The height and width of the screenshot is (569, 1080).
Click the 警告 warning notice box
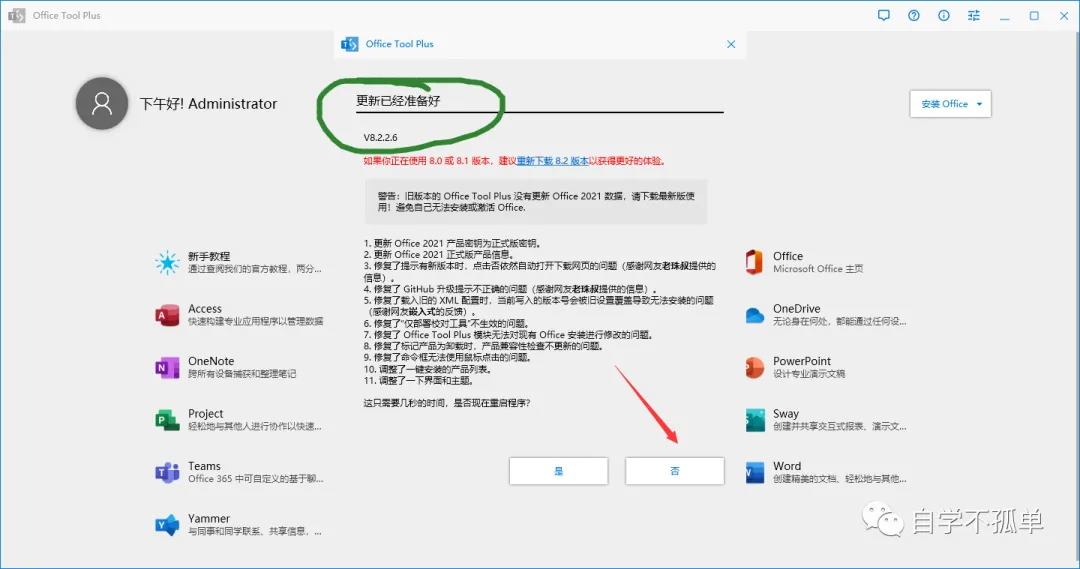coord(536,202)
